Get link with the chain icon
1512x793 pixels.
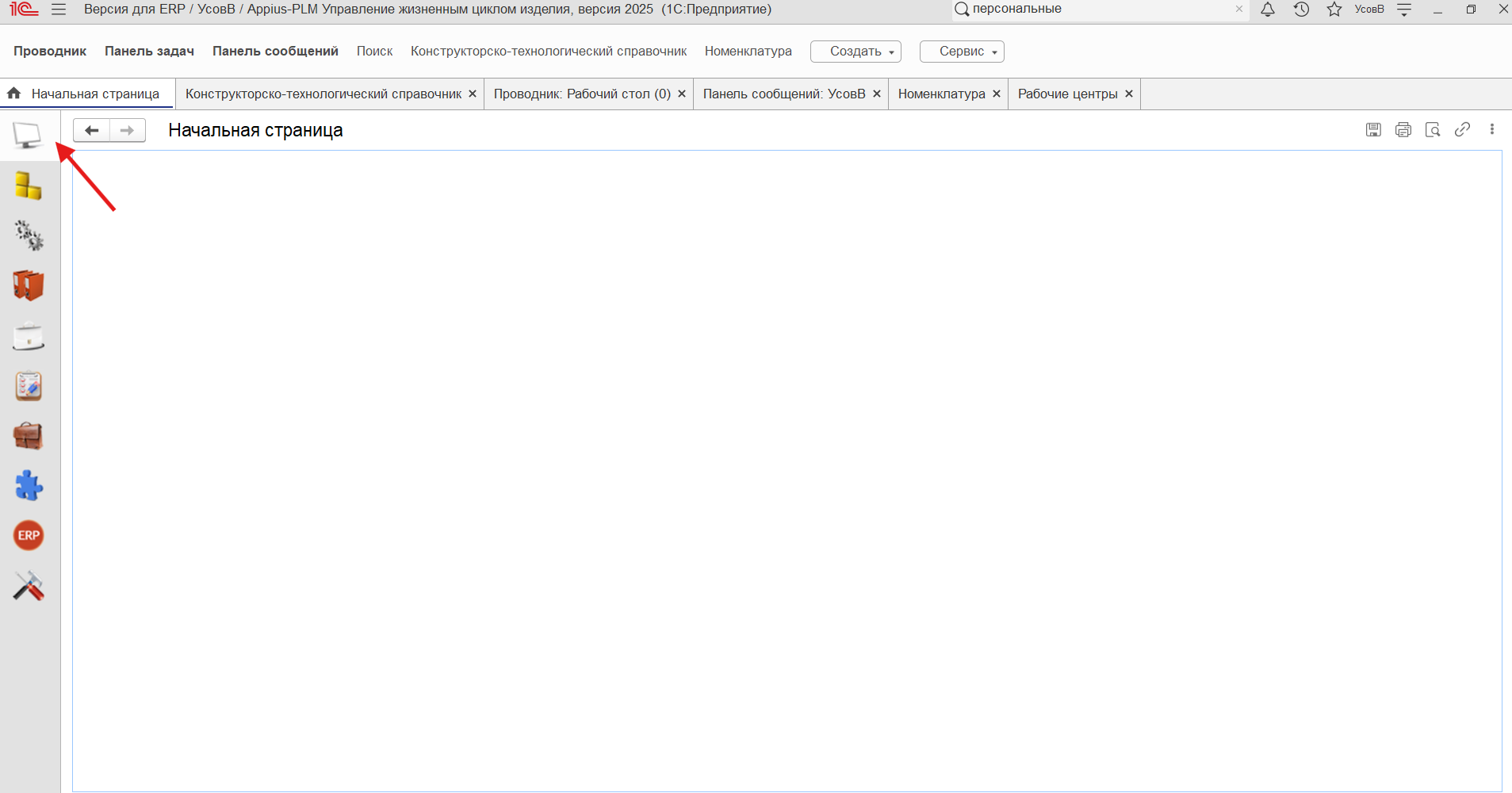tap(1463, 129)
